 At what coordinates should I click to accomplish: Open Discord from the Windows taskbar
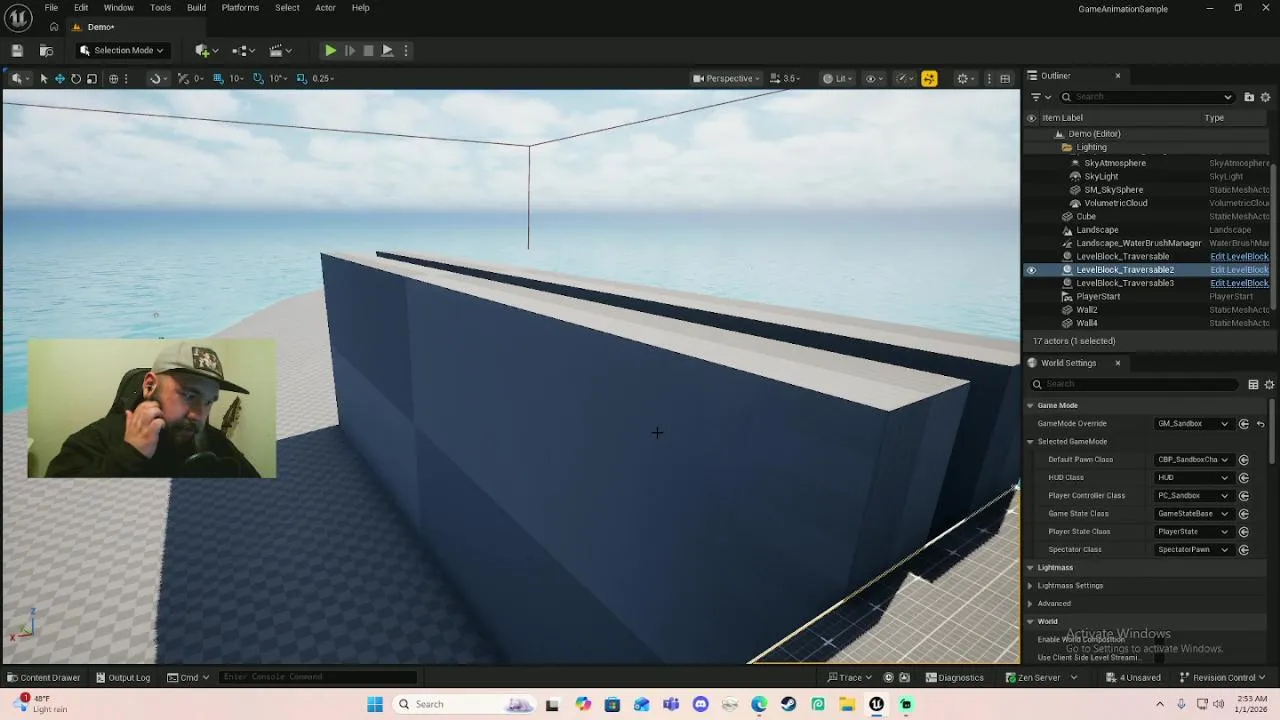point(700,704)
